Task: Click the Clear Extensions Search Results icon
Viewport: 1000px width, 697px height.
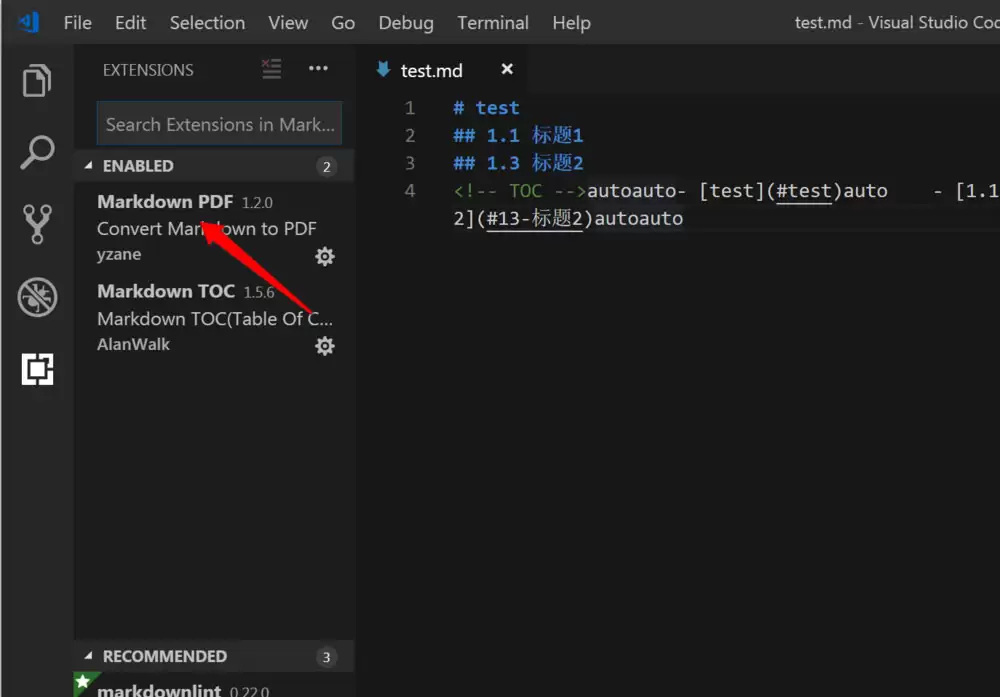Action: tap(271, 69)
